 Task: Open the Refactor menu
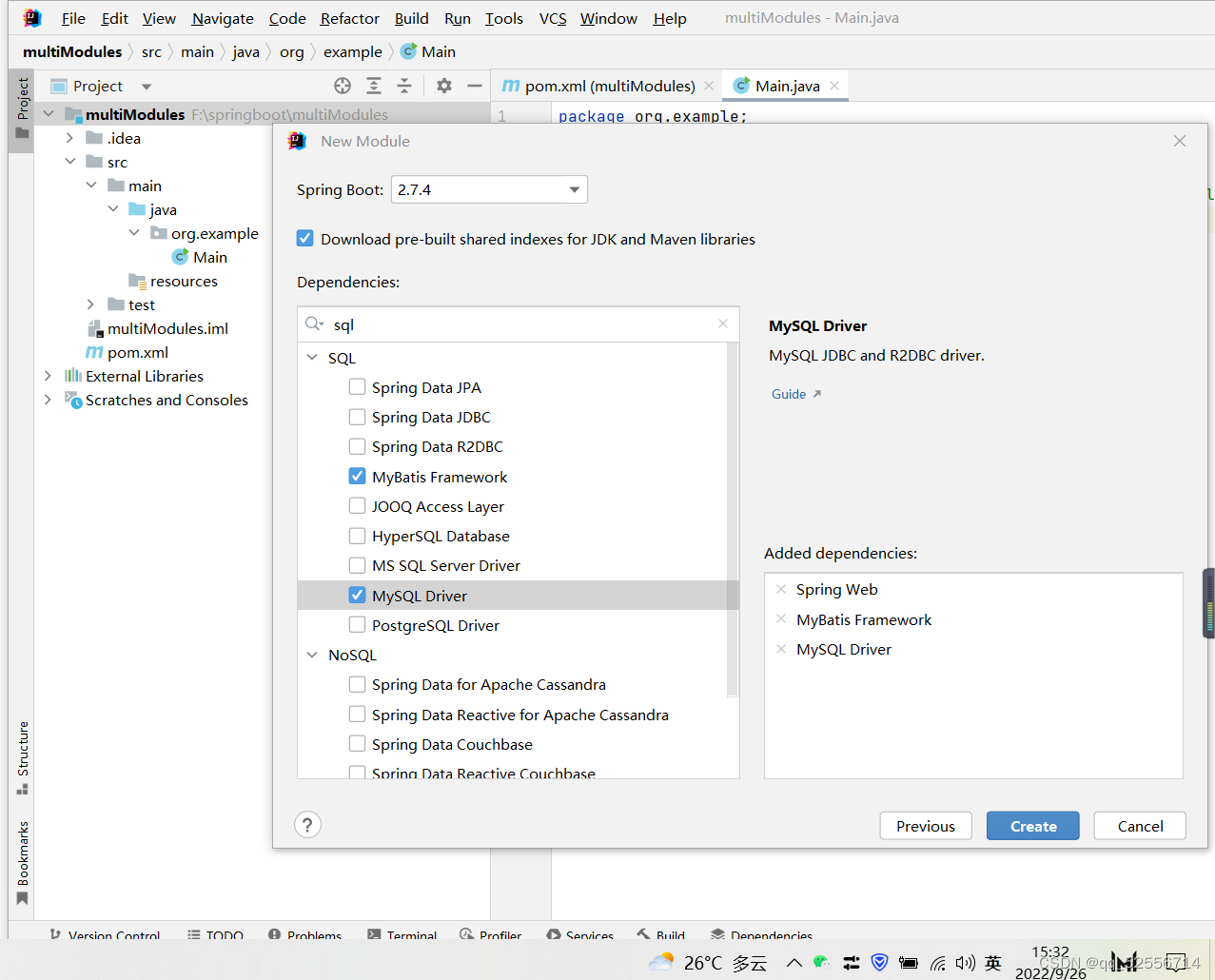click(349, 18)
